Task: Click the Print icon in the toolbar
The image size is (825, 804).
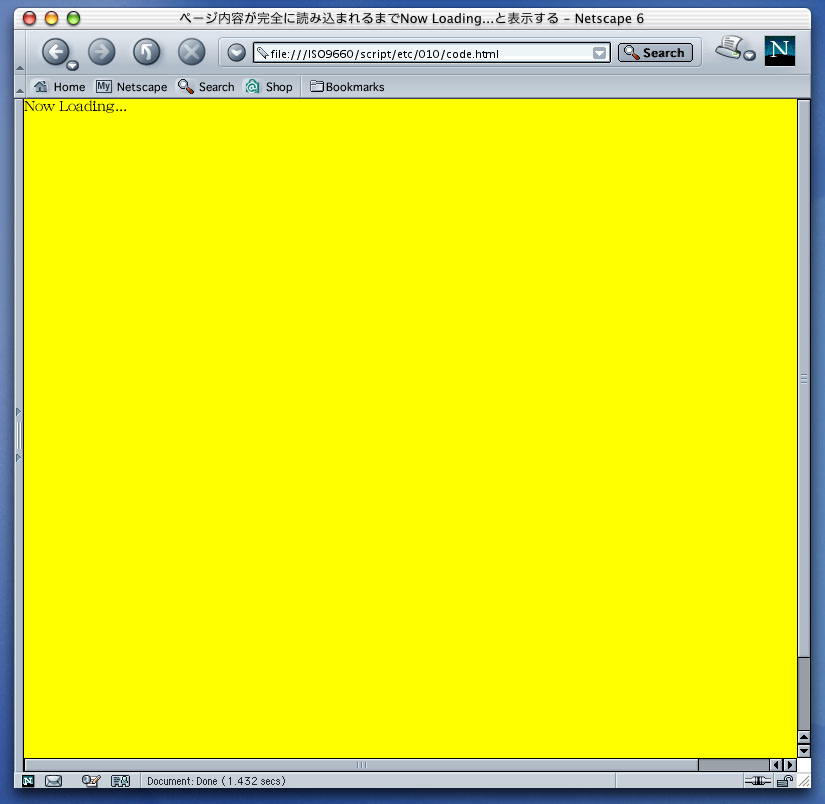Action: pos(729,48)
